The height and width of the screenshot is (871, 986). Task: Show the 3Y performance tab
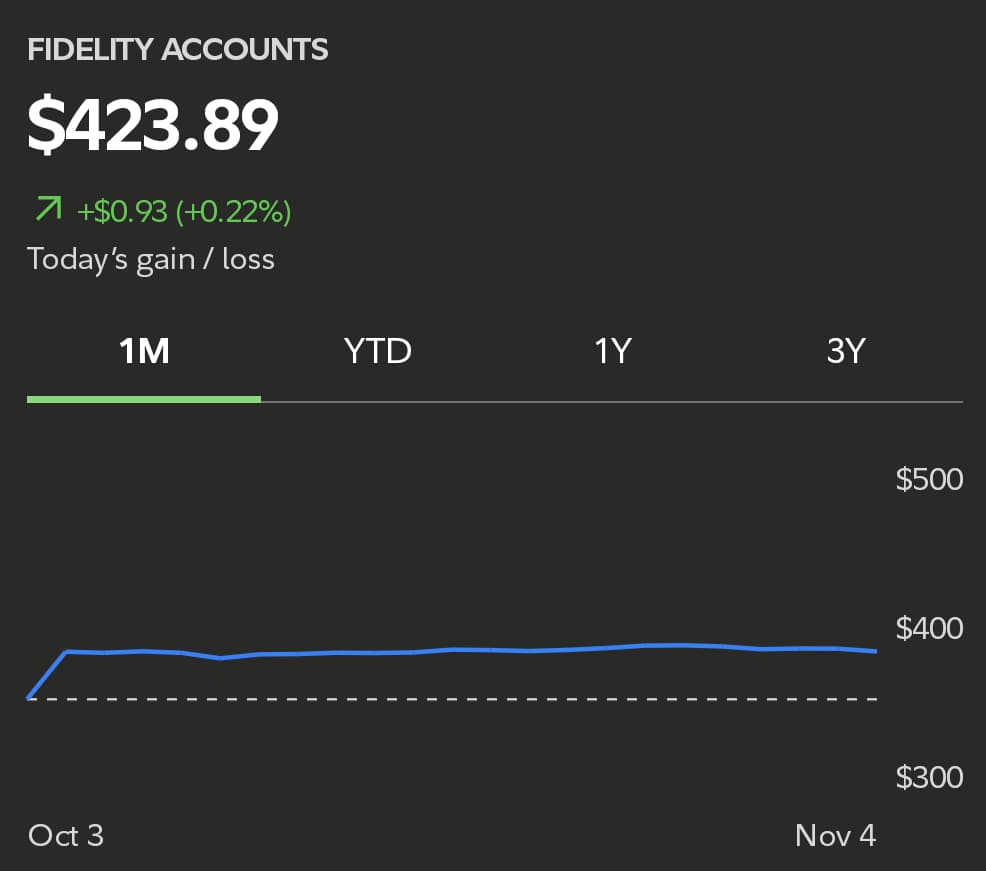point(845,352)
